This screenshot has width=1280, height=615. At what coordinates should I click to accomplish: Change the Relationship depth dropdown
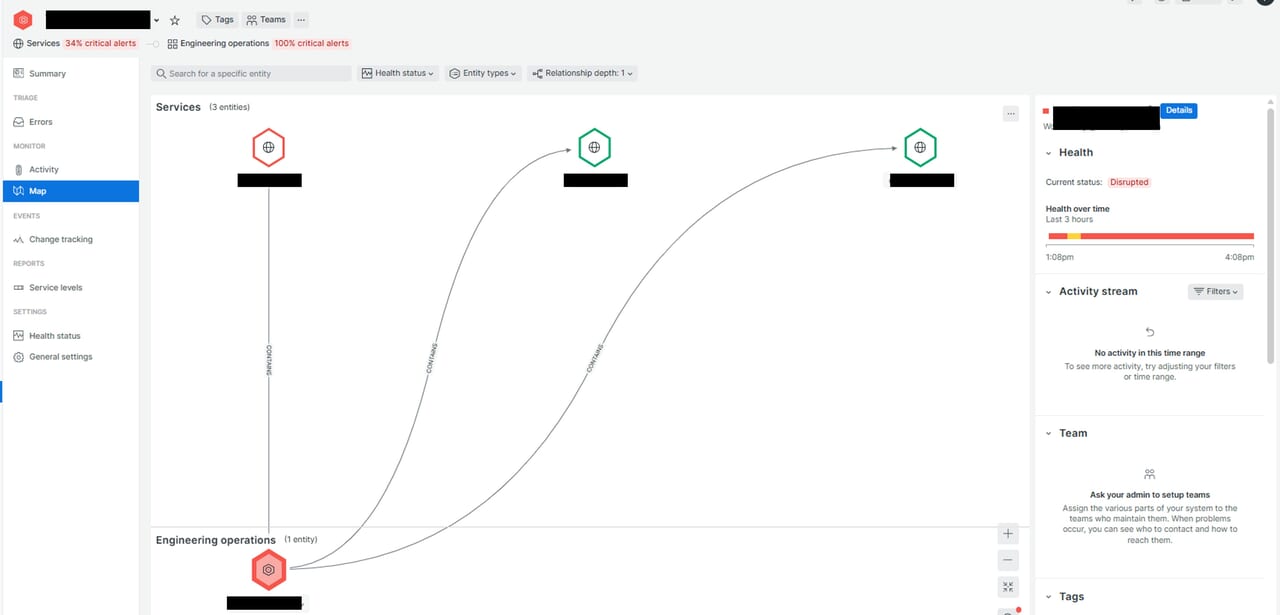582,74
